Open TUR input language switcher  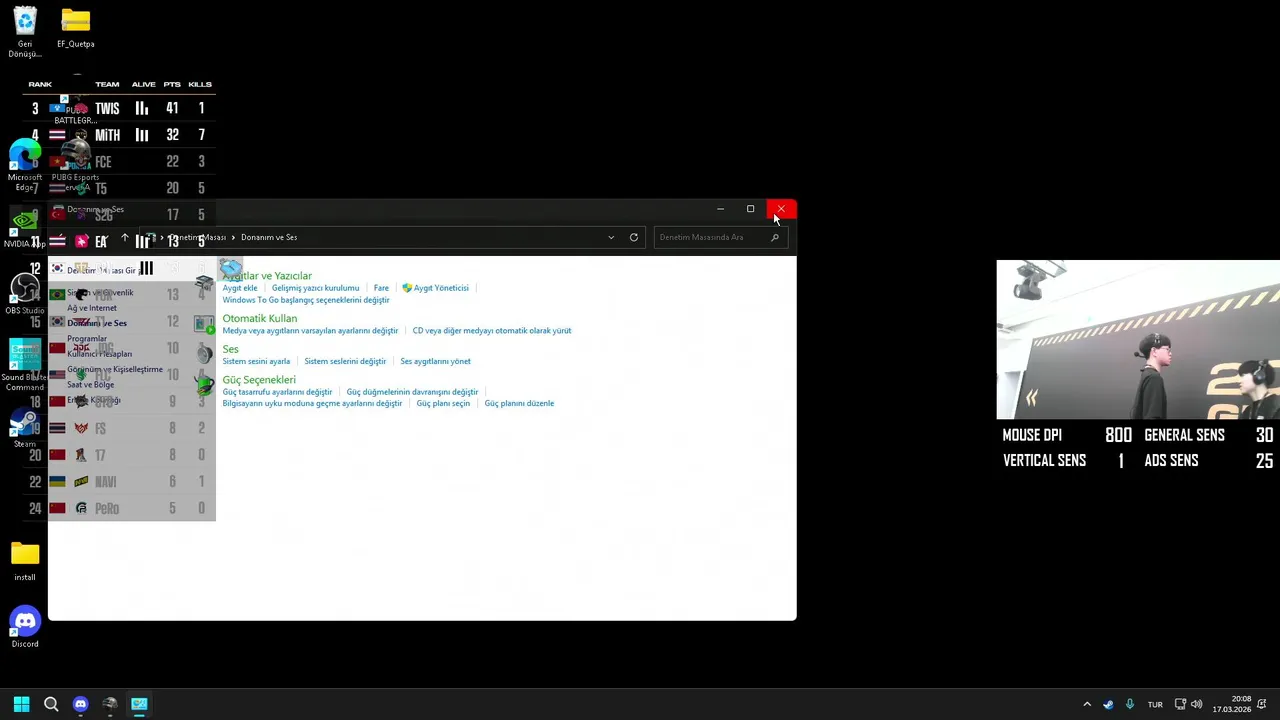1155,704
